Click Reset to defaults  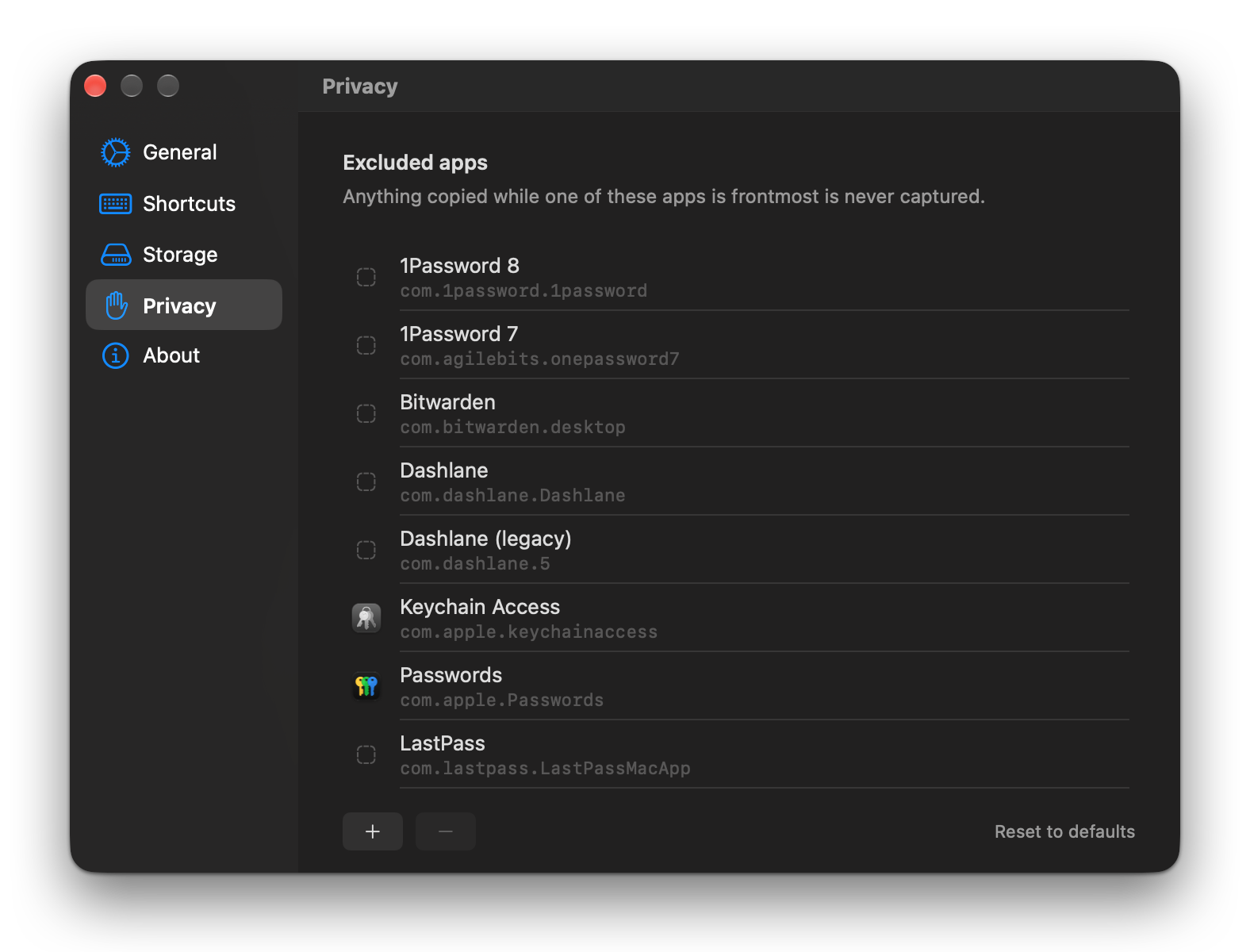(x=1064, y=831)
